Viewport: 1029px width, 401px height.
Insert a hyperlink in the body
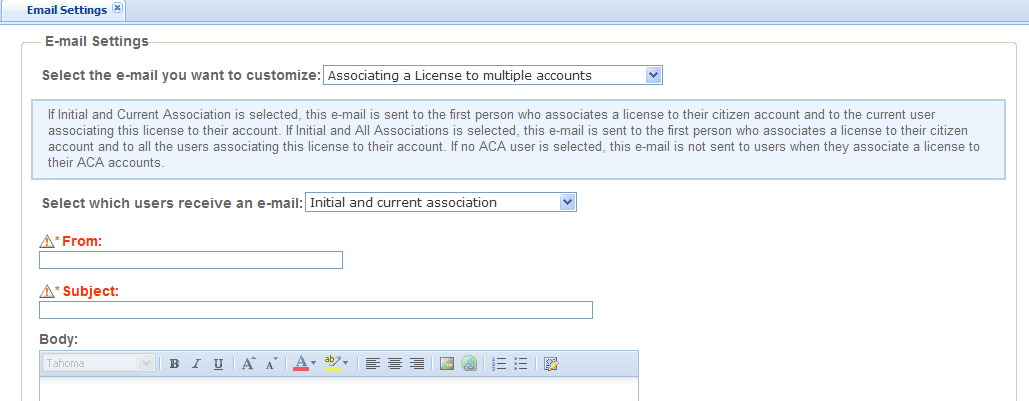469,364
